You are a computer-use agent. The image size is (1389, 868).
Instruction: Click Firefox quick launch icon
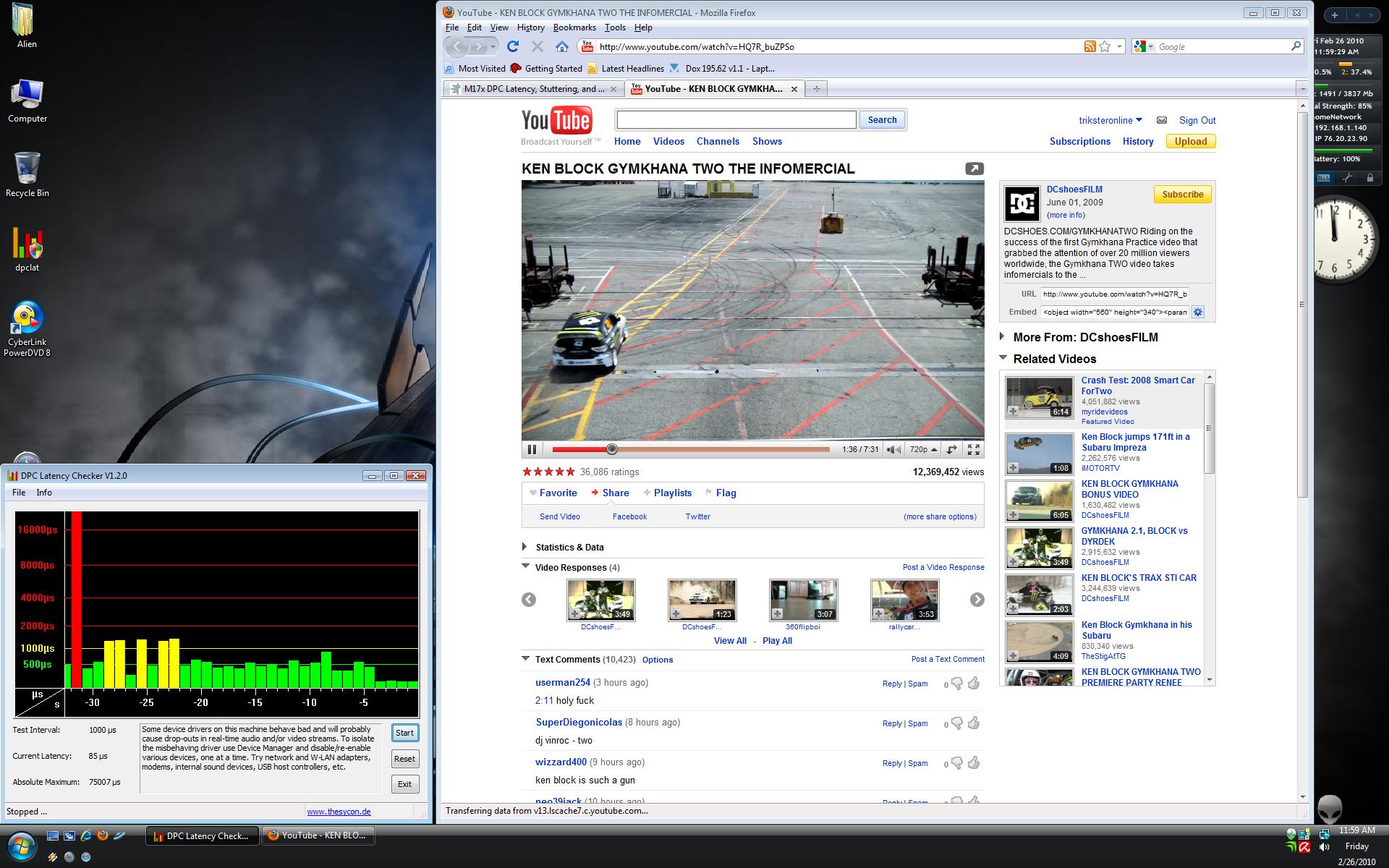pos(103,835)
